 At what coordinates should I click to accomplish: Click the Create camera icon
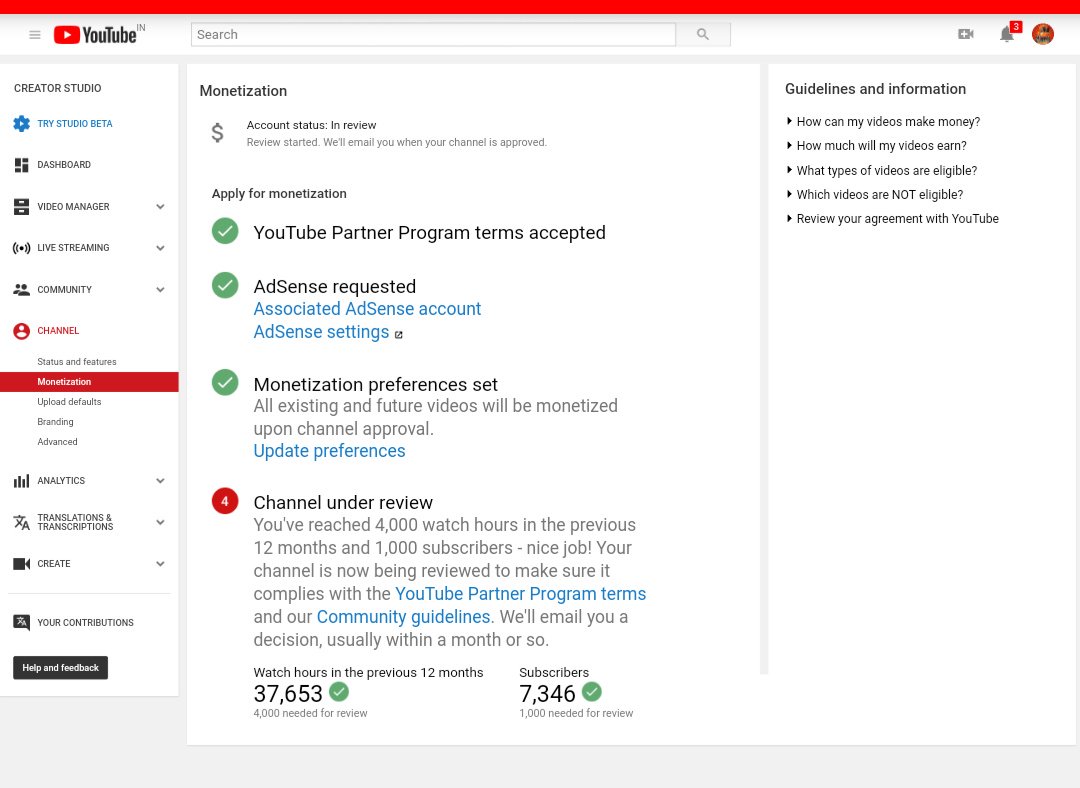(x=21, y=563)
